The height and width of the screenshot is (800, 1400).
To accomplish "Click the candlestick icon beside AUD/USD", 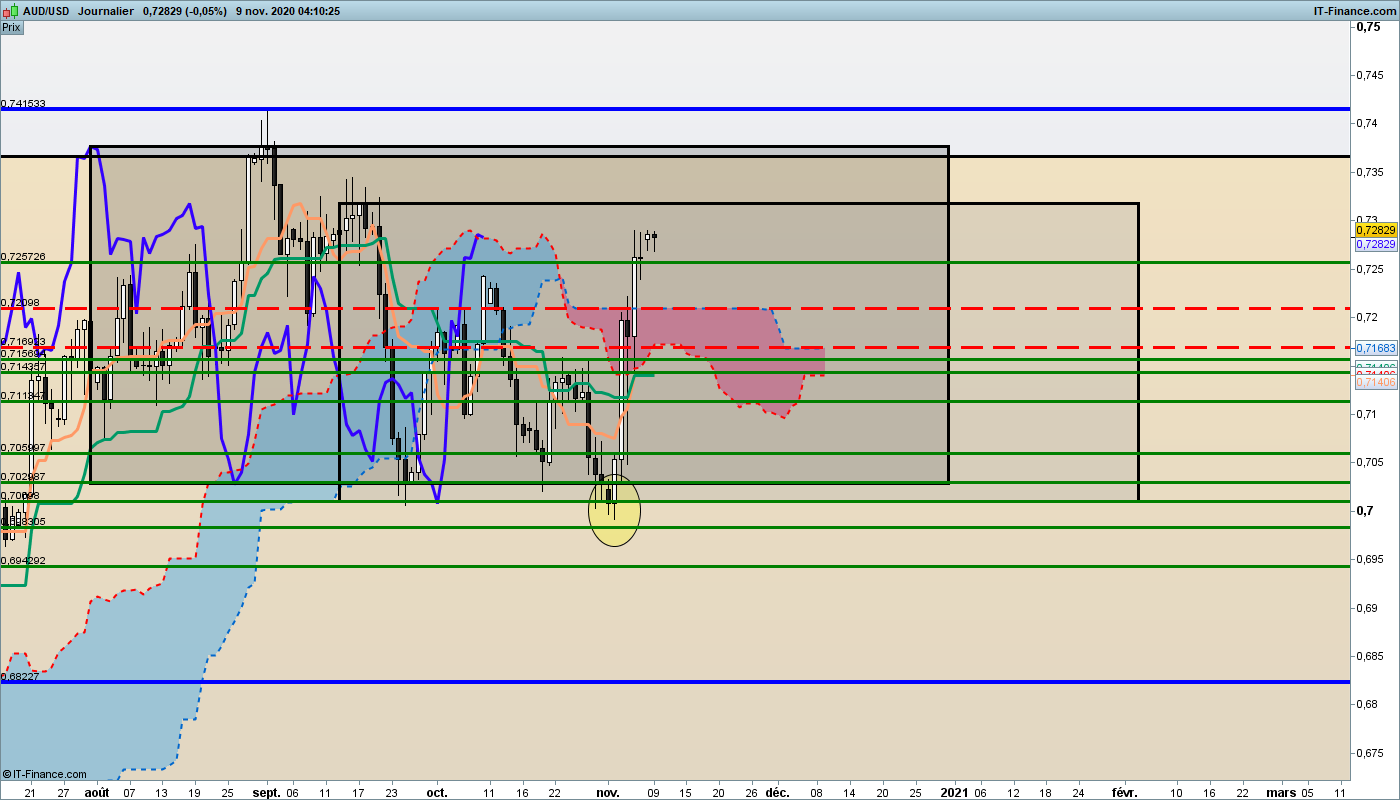I will [9, 10].
